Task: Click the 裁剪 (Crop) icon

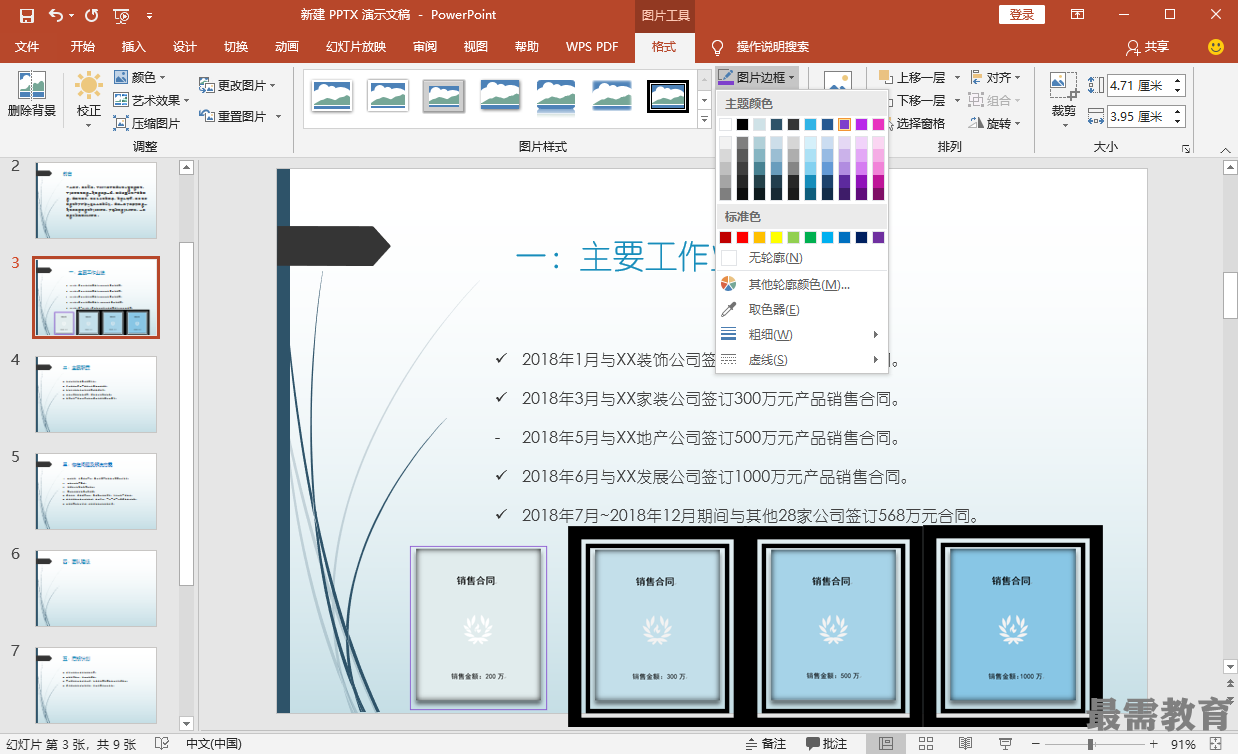Action: click(x=1063, y=86)
